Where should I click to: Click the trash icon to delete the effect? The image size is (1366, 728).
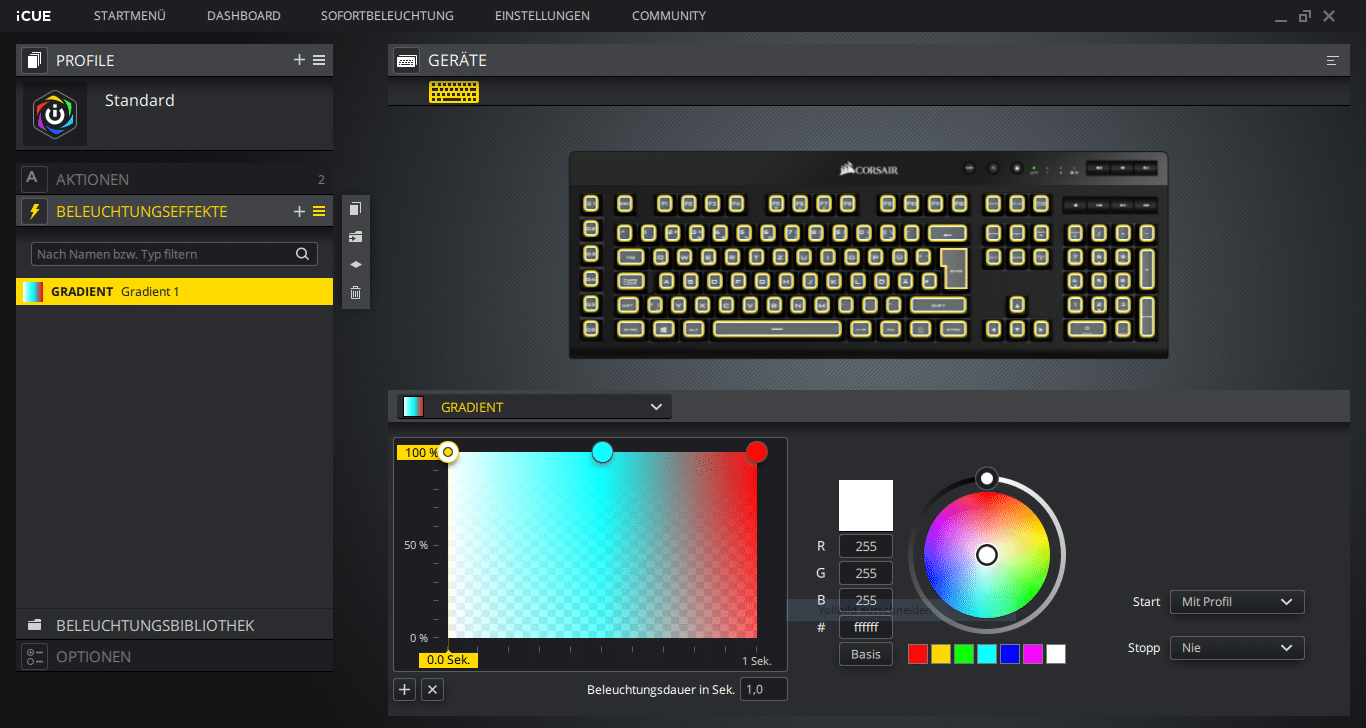pos(355,293)
